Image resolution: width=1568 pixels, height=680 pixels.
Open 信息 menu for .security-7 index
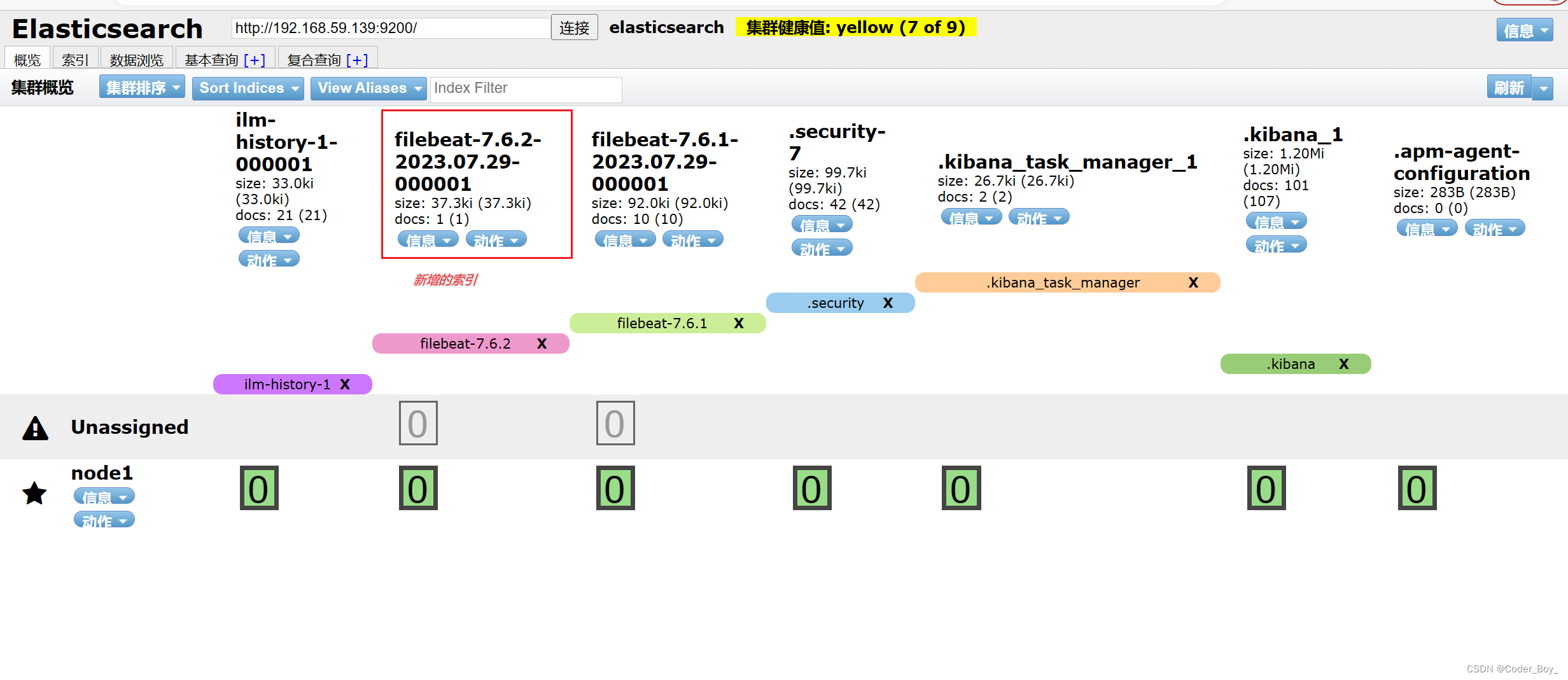(822, 225)
